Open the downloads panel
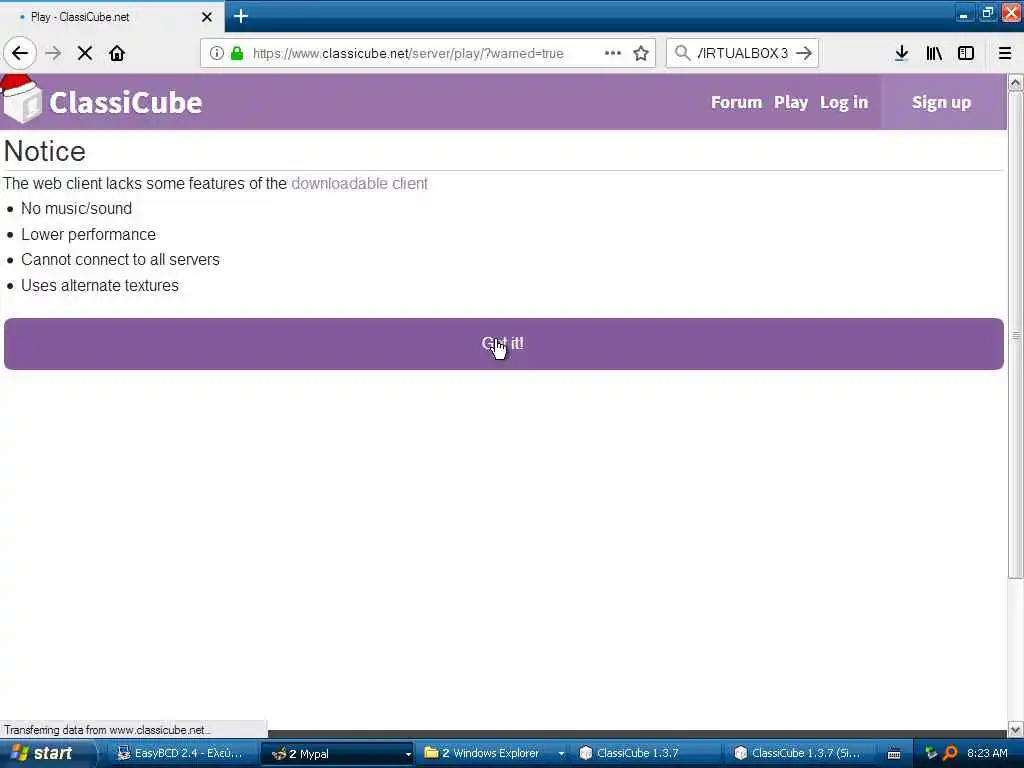The height and width of the screenshot is (768, 1024). tap(902, 54)
